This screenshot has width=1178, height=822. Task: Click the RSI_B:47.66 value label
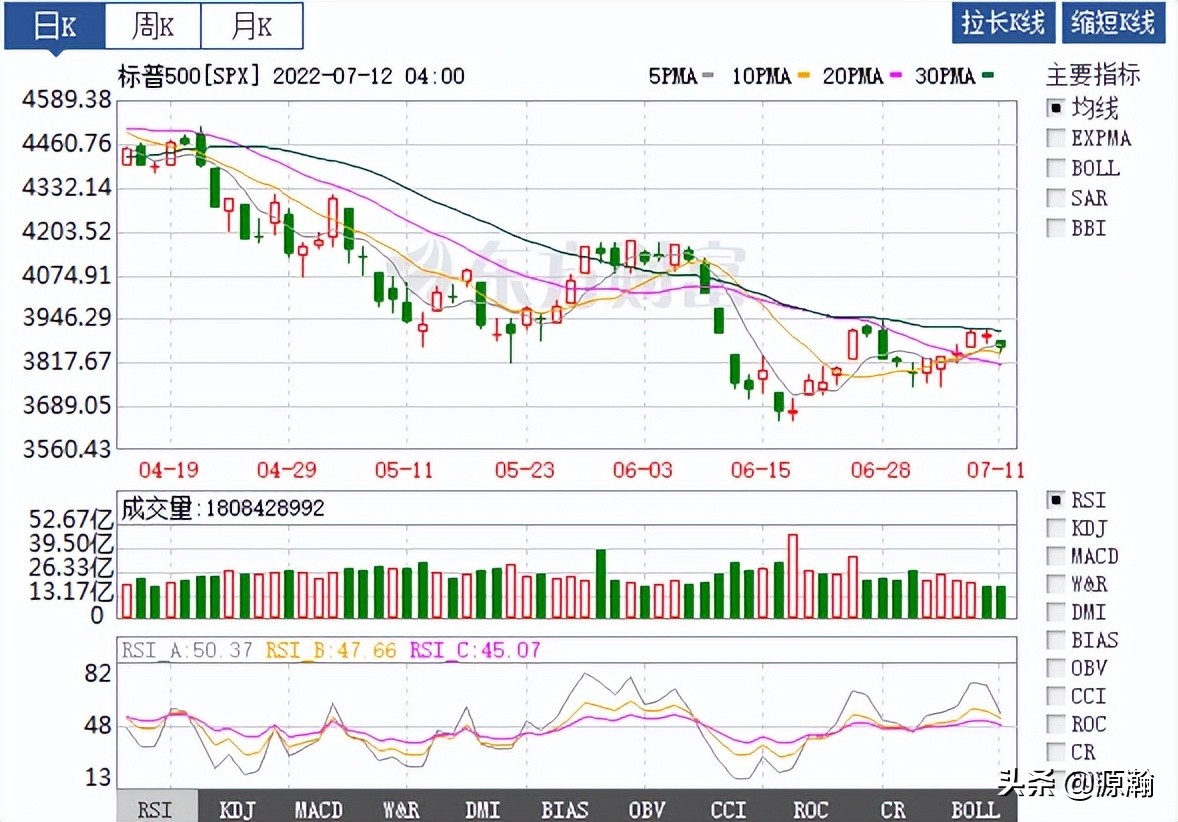pos(331,650)
